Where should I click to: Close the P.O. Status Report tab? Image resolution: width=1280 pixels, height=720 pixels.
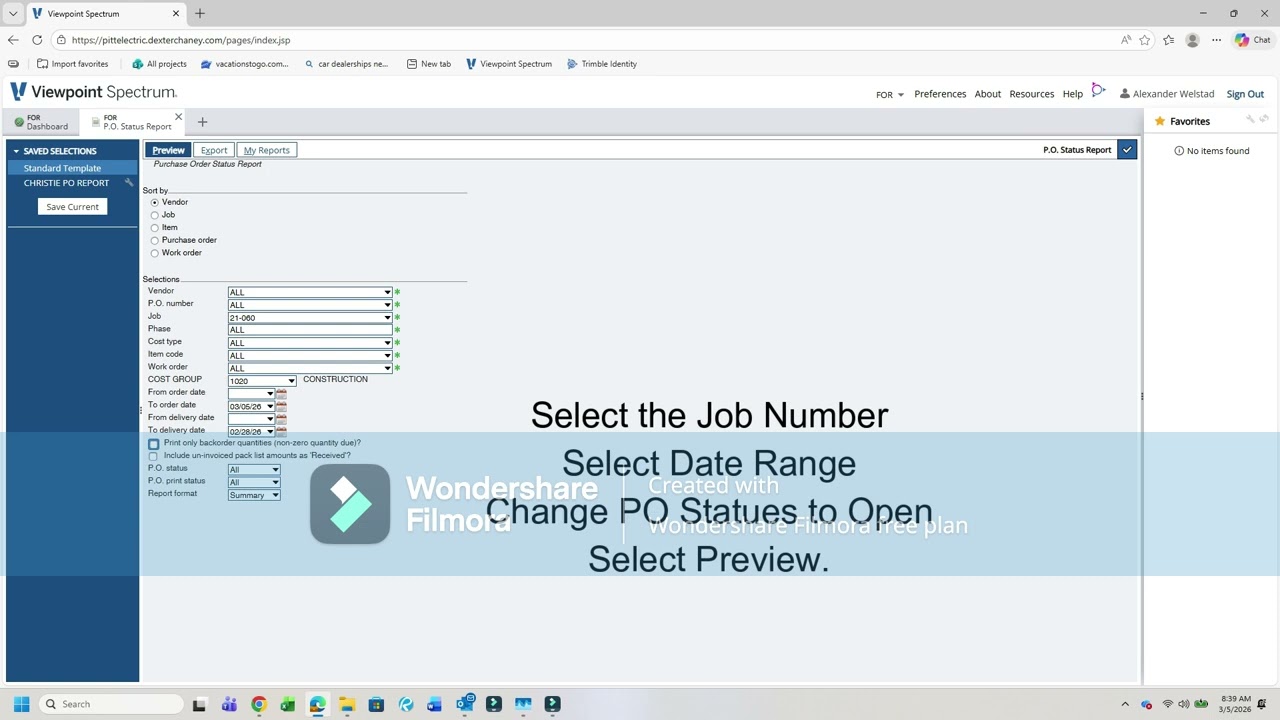(x=179, y=117)
